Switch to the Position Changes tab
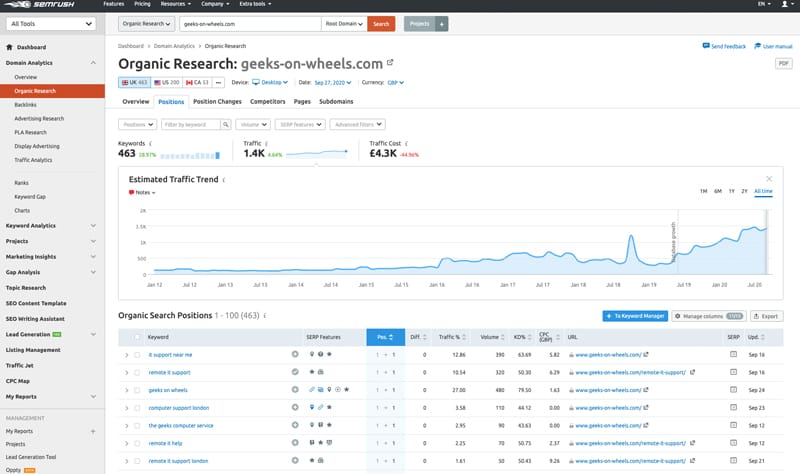Viewport: 800px width, 474px height. point(217,101)
